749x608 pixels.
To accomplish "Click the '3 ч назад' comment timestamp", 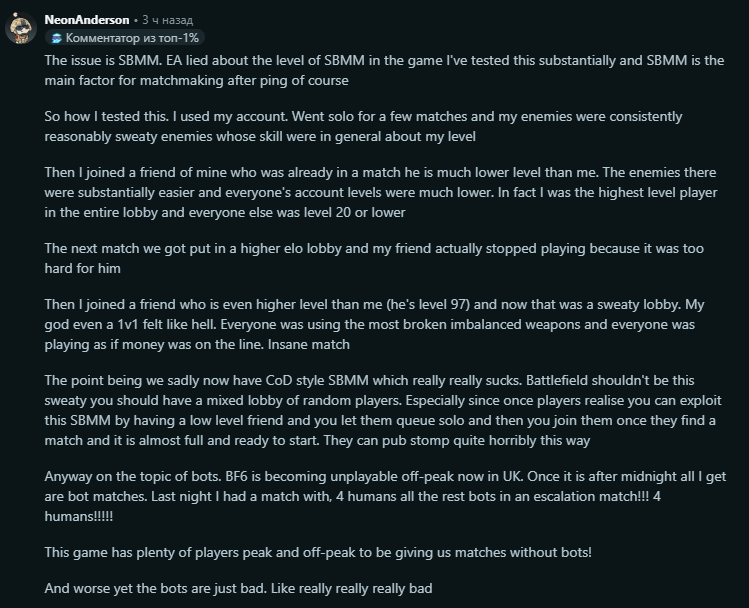I will (167, 20).
